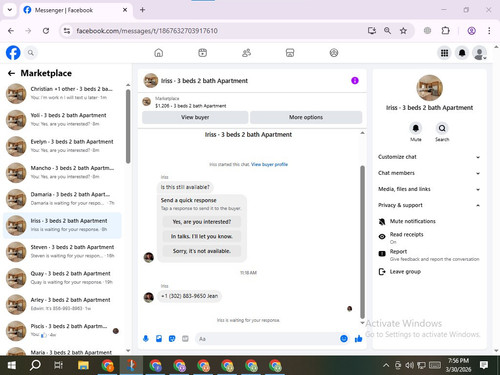
Task: Open the Facebook logo home link
Action: tap(13, 53)
